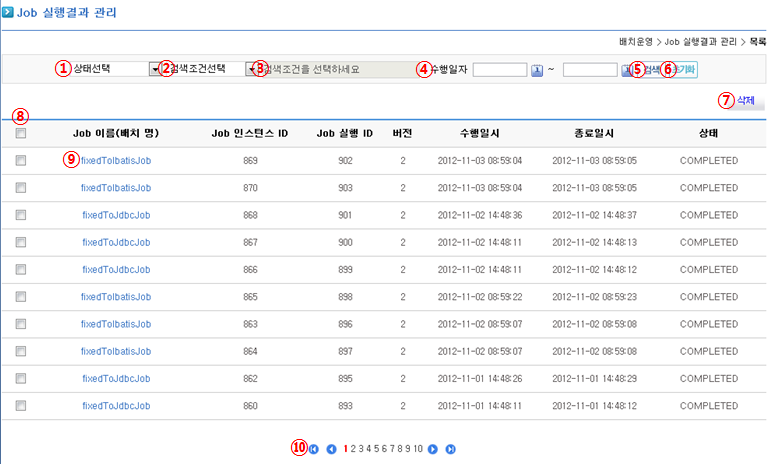Viewport: 769px width, 464px height.
Task: Select the checkbox for Job instance ID 860
Action: click(21, 406)
